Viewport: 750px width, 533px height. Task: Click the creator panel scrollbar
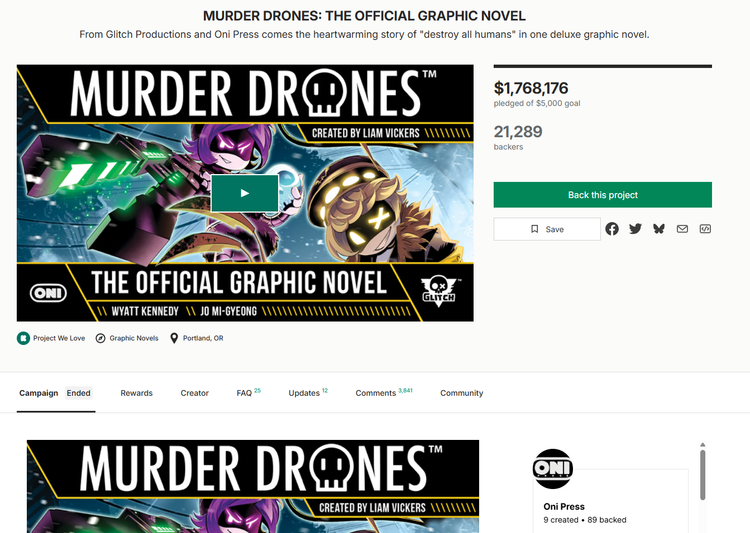click(x=702, y=474)
